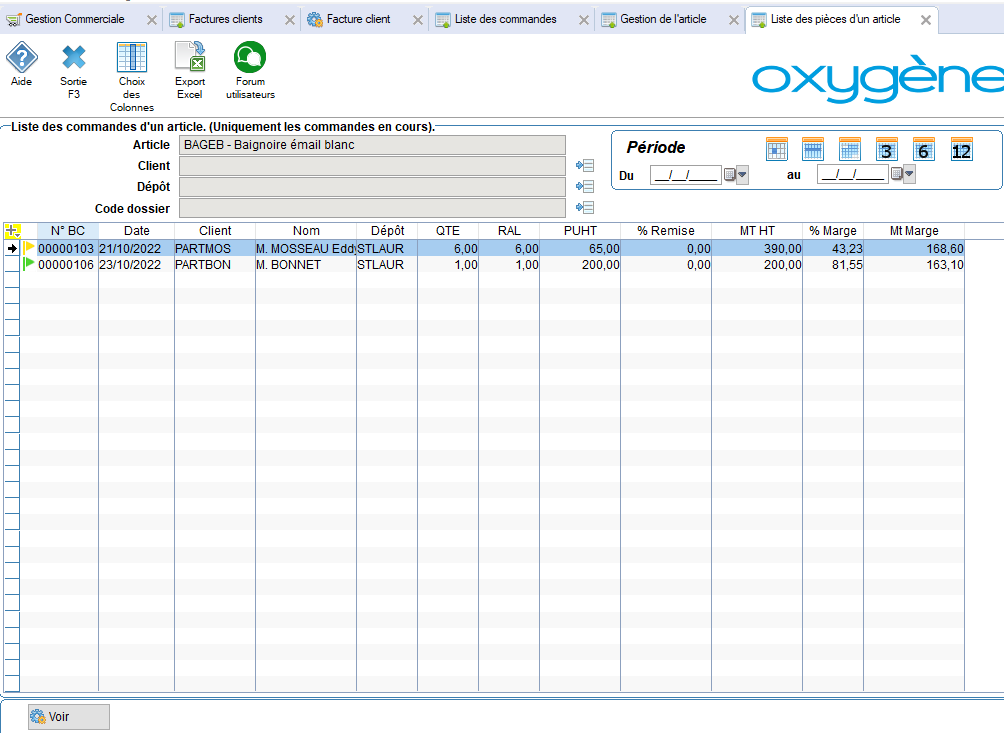Click the Sortie F3 exit icon
The width and height of the screenshot is (1004, 733).
(x=74, y=59)
